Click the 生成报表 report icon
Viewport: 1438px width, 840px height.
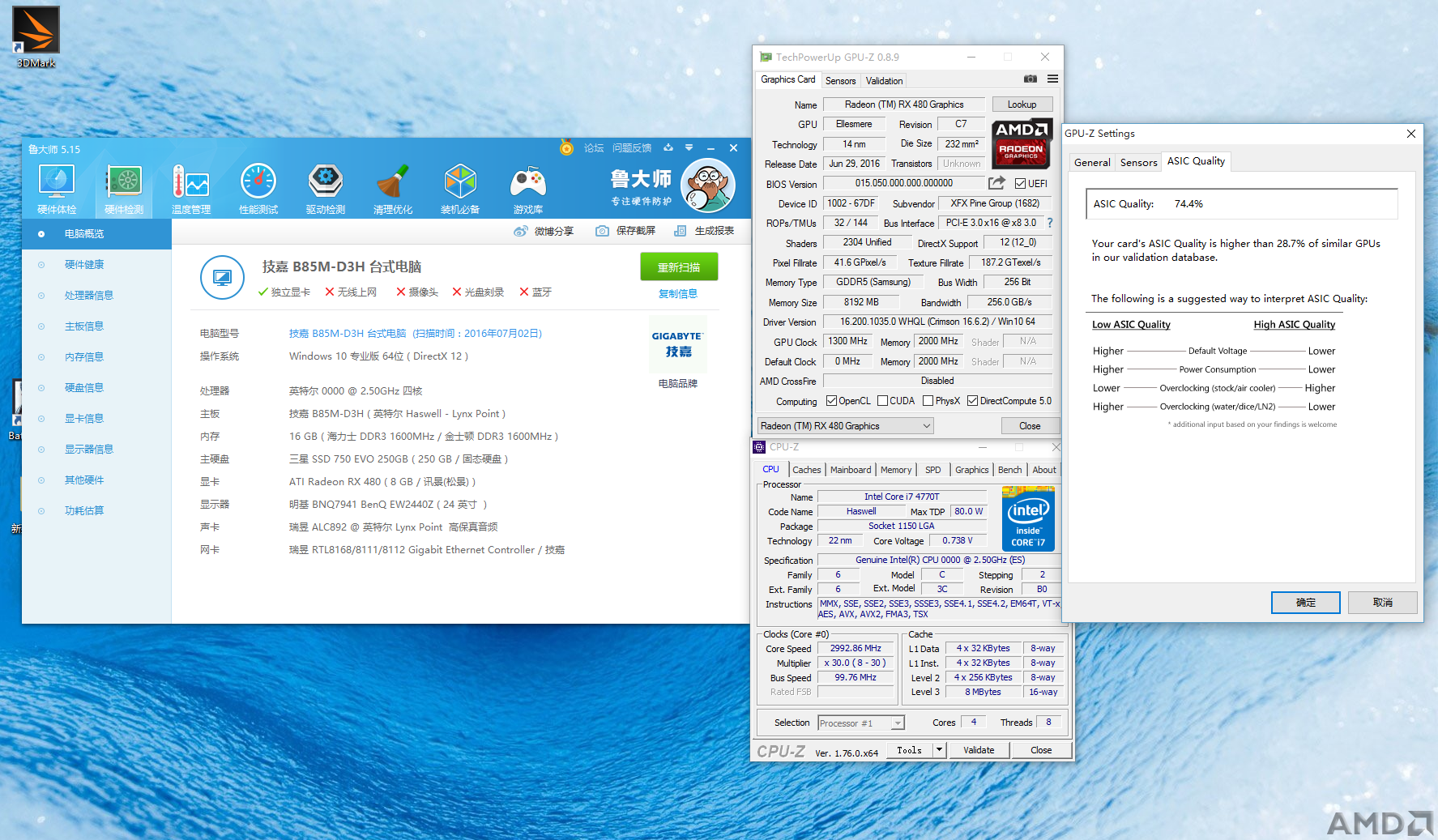coord(681,231)
